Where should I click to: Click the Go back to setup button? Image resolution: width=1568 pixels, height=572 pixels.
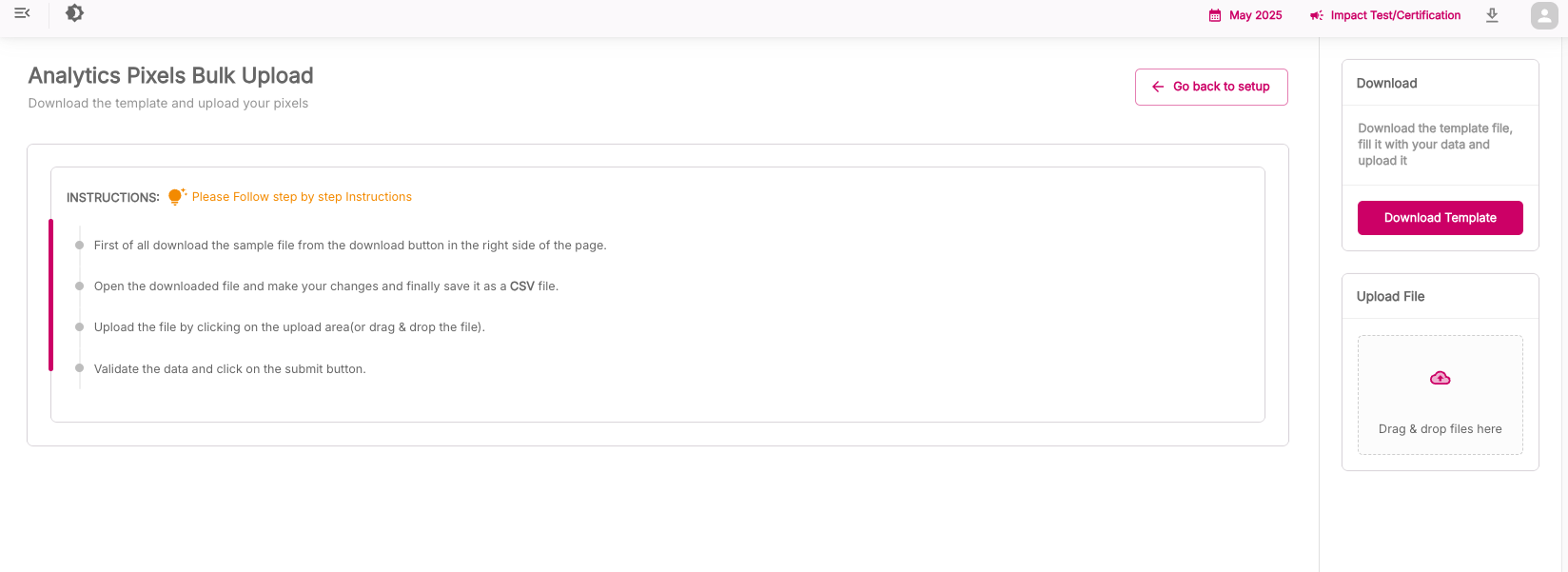(1211, 87)
